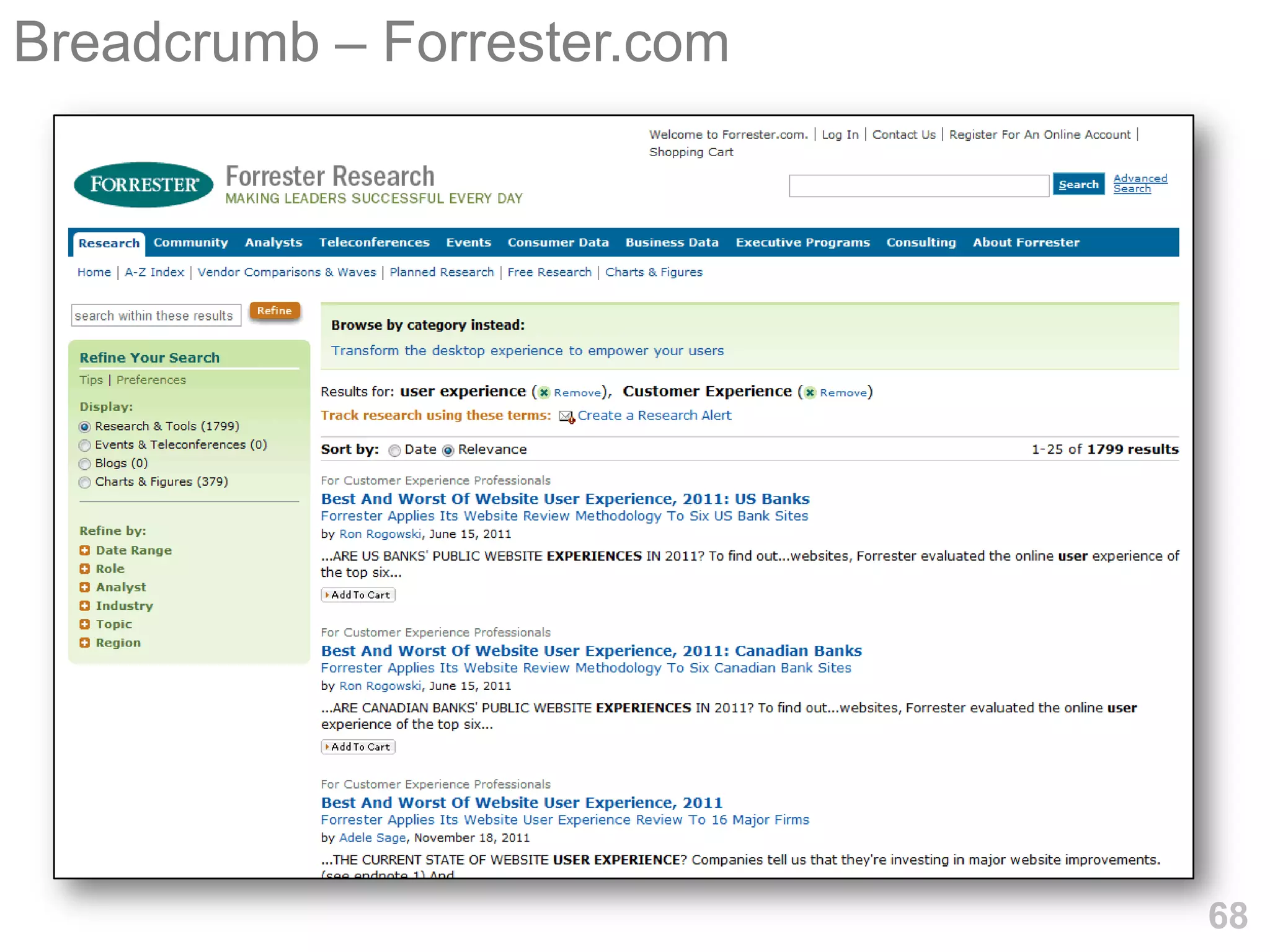Click author Adele Sage link
The height and width of the screenshot is (952, 1270).
click(x=372, y=838)
